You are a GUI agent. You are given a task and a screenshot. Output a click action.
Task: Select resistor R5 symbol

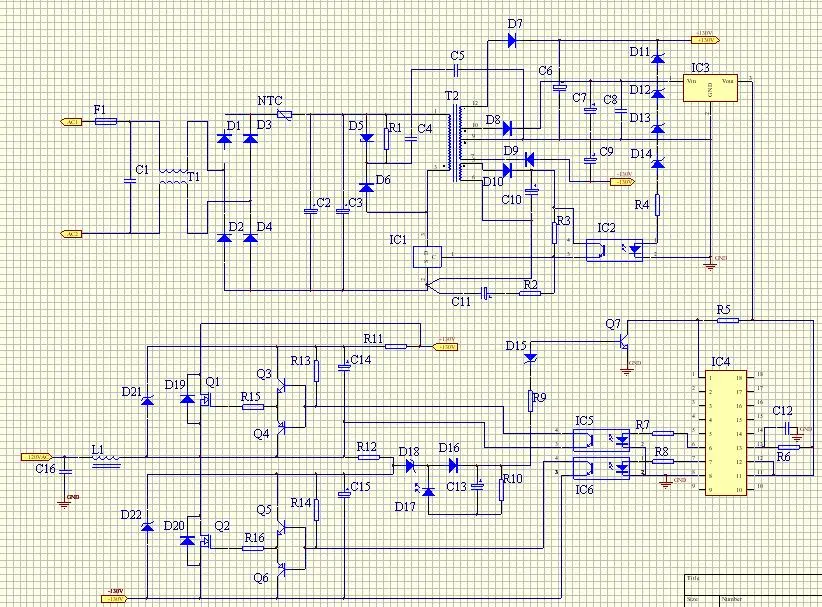coord(728,320)
